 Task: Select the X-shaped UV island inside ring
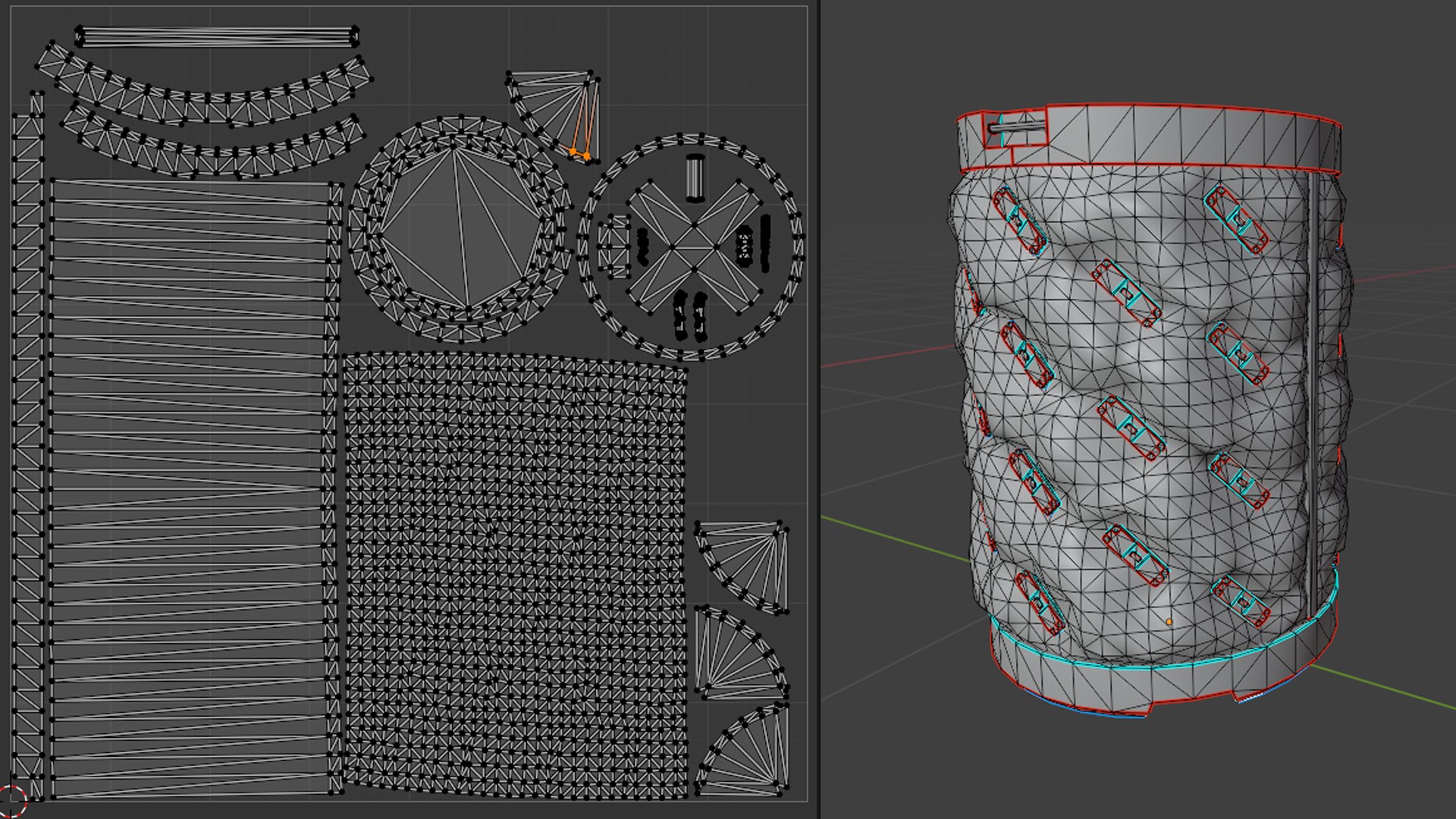(x=695, y=246)
